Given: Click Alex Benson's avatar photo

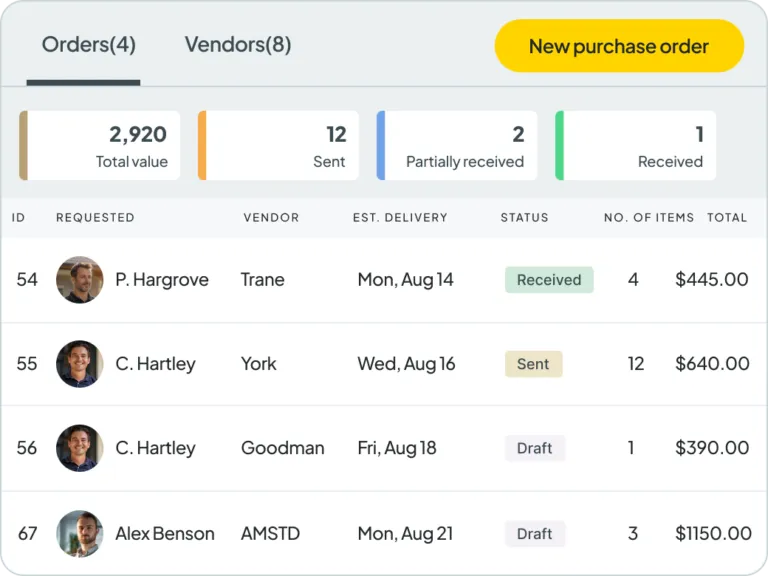Looking at the screenshot, I should click(79, 534).
